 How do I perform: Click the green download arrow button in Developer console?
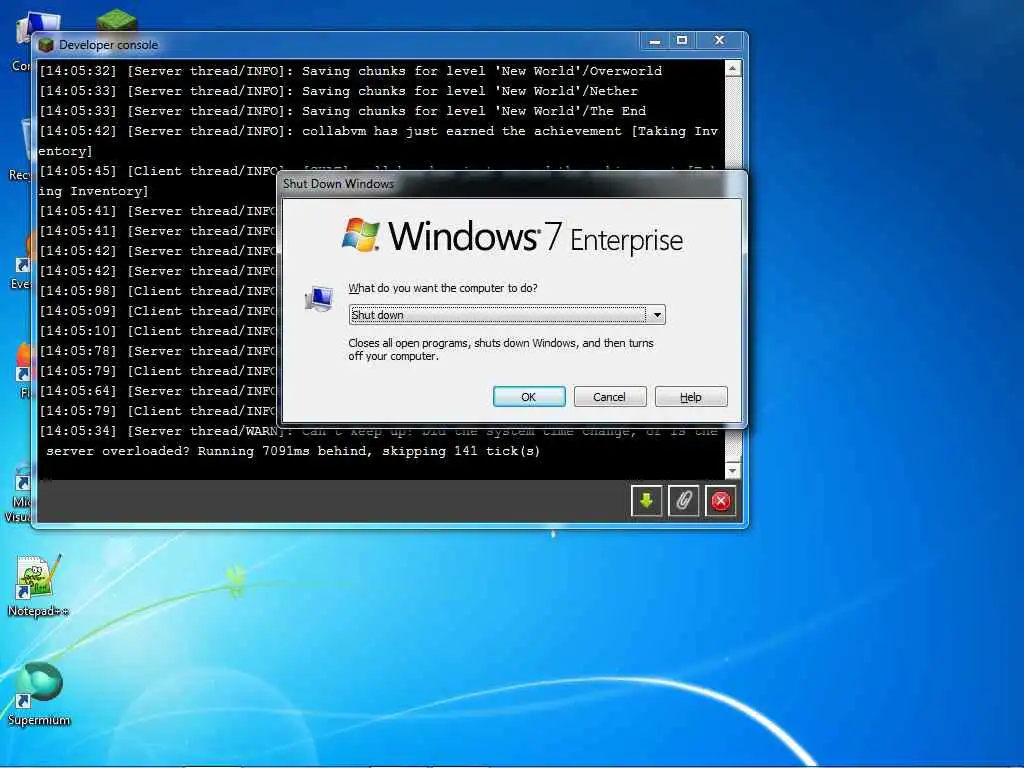[647, 501]
